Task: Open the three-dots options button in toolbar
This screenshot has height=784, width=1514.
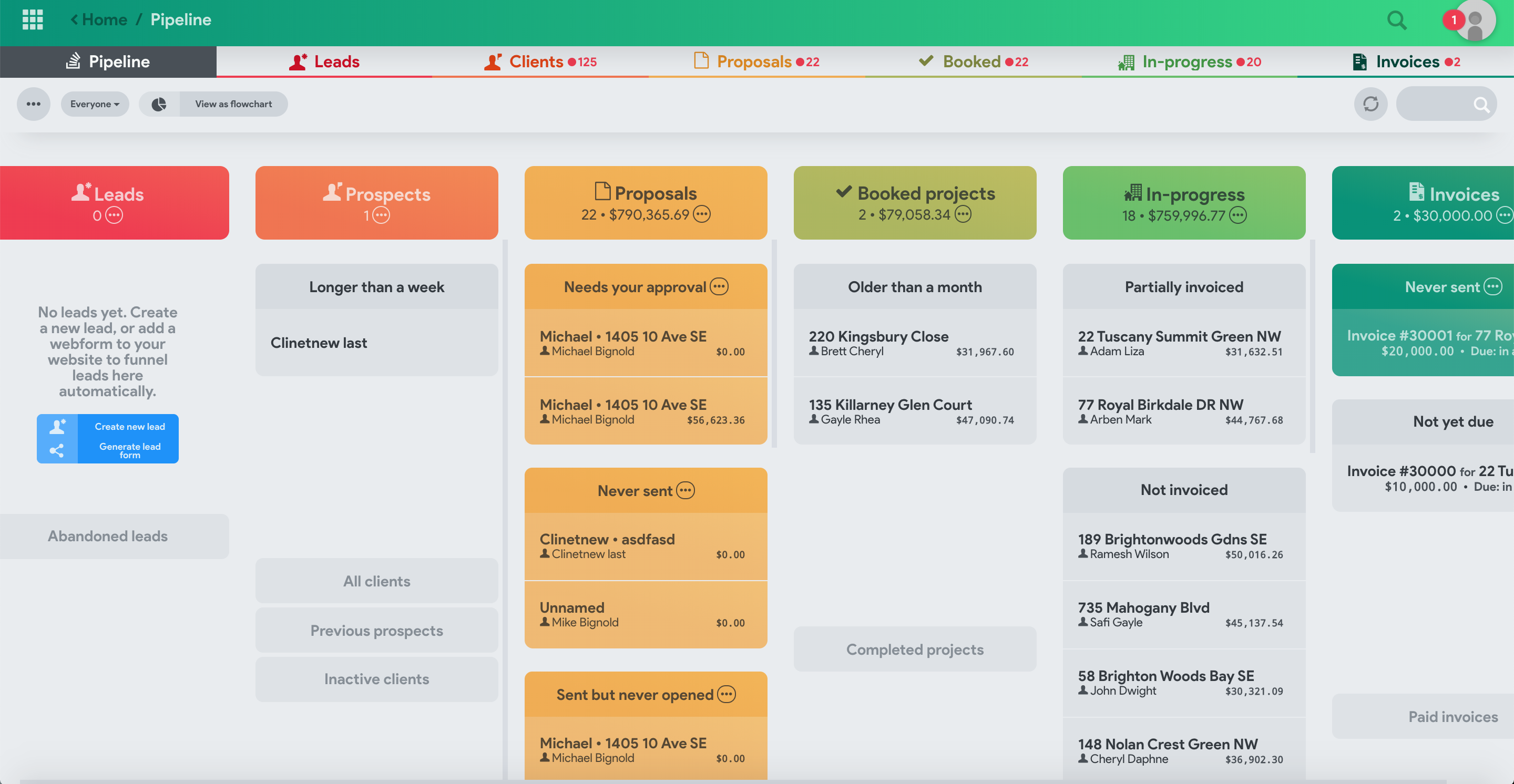Action: click(x=34, y=104)
